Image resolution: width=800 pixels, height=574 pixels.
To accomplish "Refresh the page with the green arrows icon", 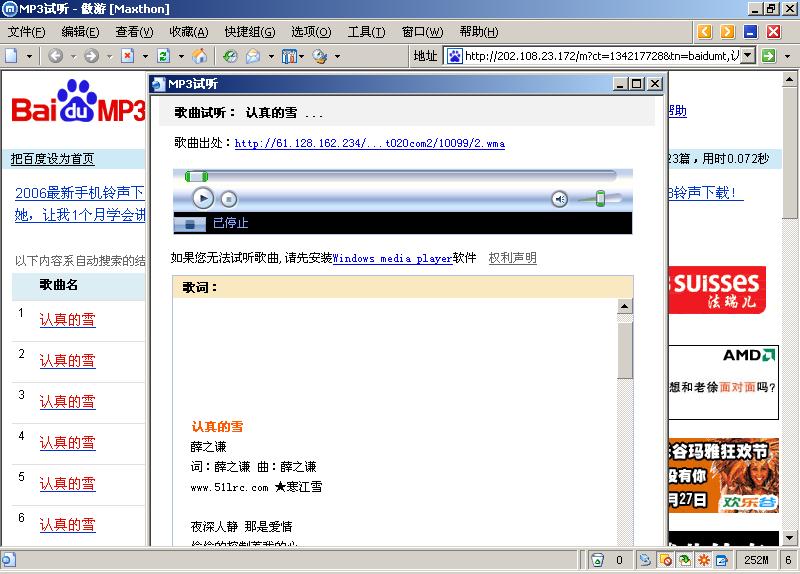I will (163, 56).
